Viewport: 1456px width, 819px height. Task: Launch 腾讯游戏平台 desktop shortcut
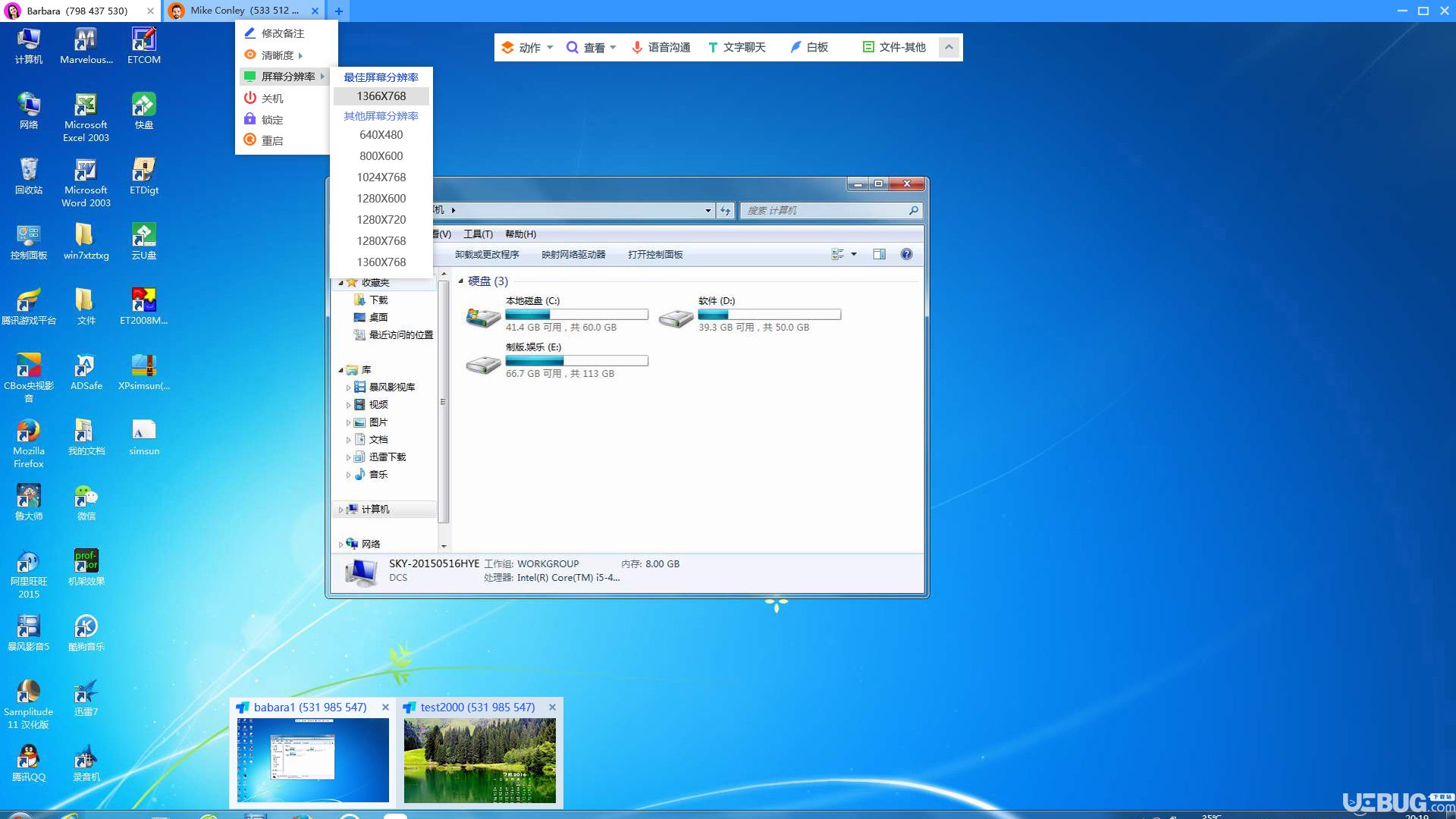click(29, 306)
